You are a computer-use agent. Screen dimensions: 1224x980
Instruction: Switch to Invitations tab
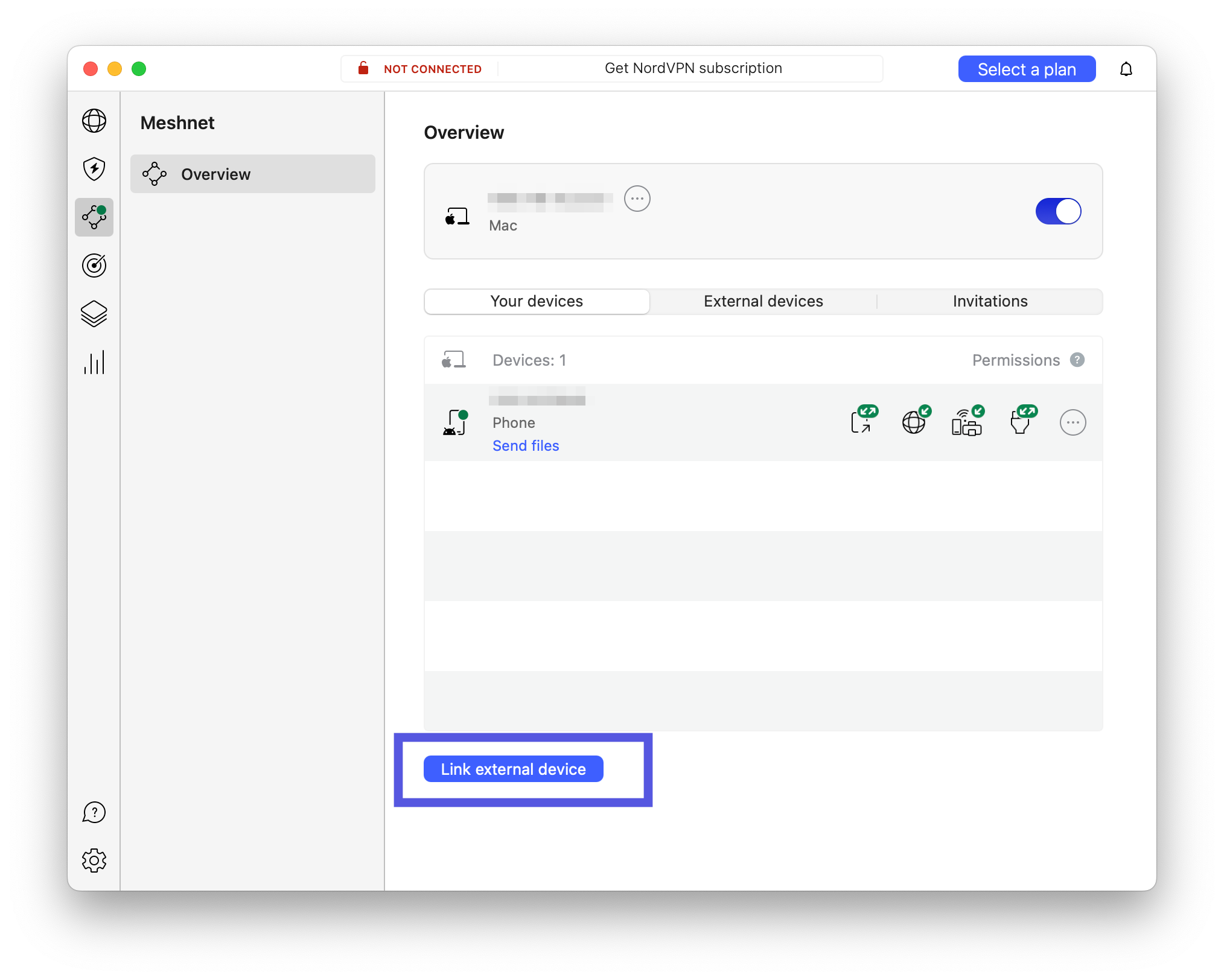pos(990,301)
